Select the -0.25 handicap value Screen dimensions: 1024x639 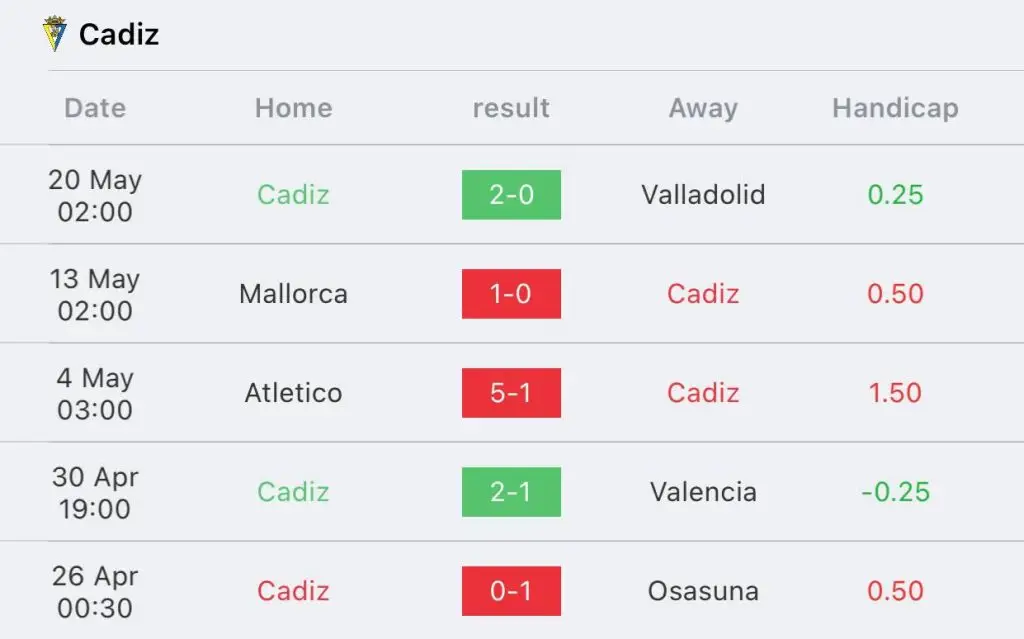point(895,492)
